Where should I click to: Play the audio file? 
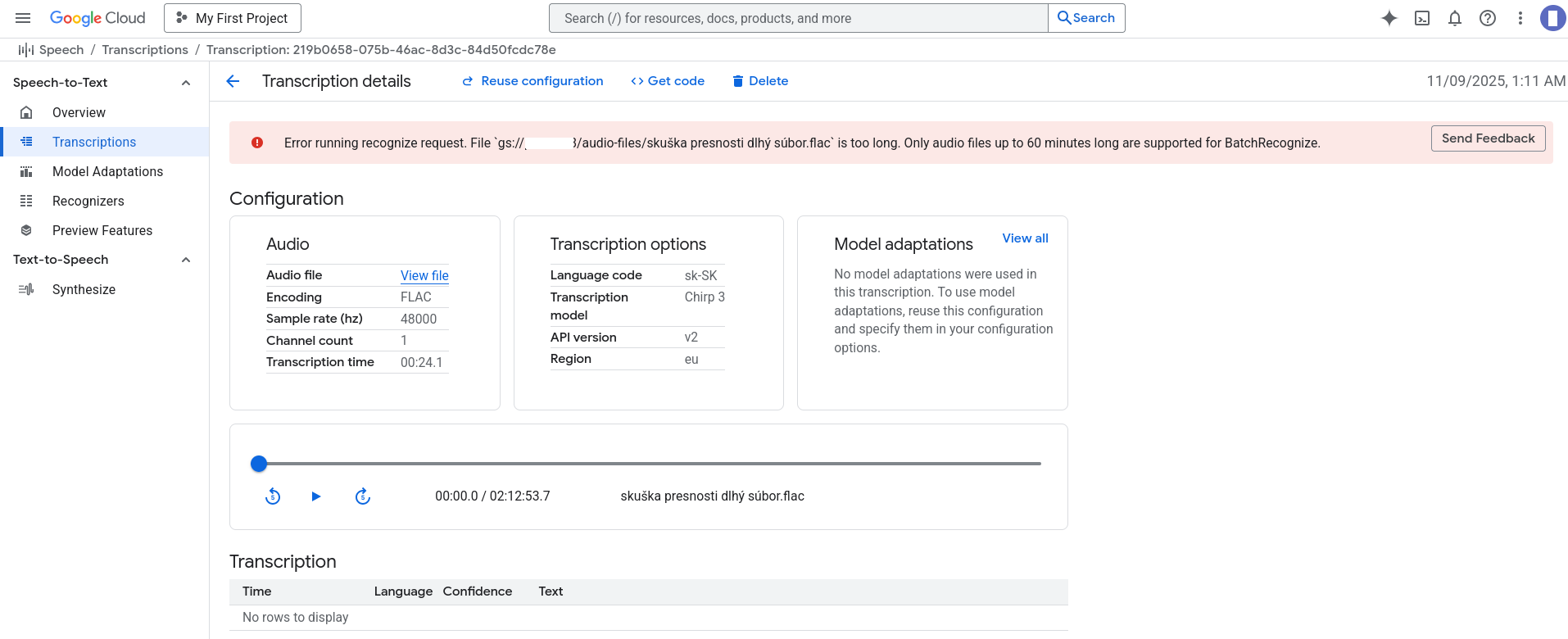316,496
